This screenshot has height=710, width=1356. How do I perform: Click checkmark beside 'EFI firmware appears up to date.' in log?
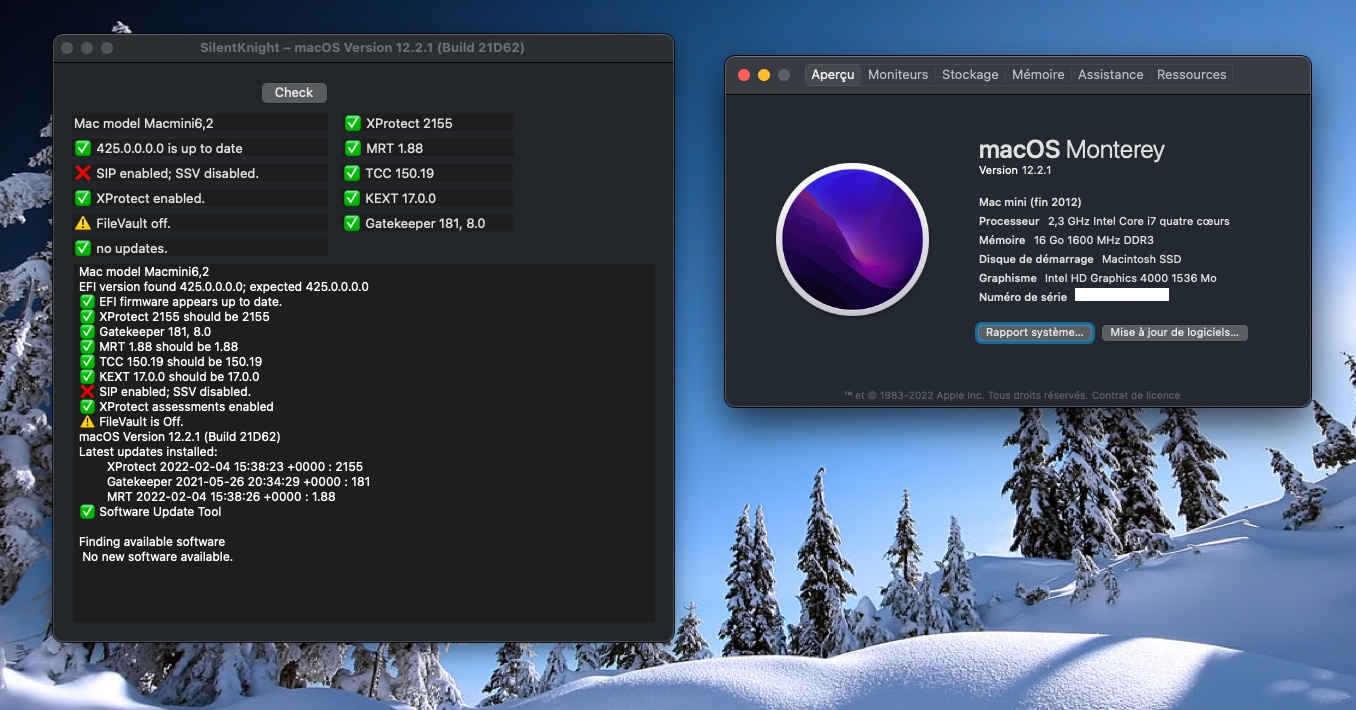(x=87, y=301)
